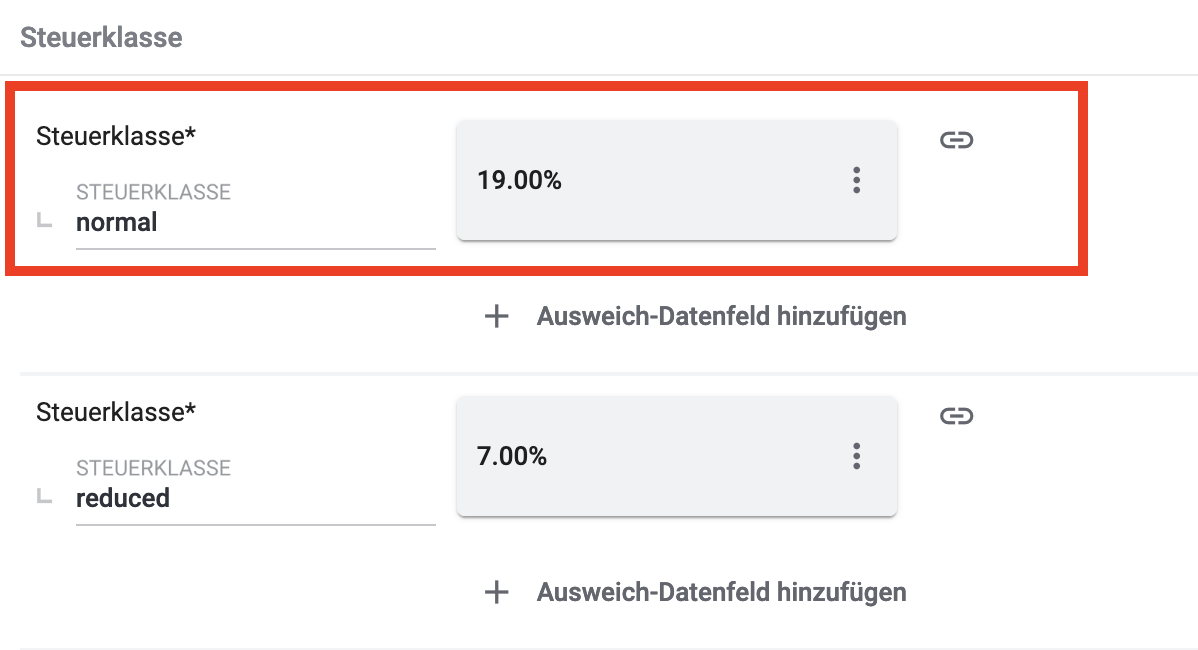Select the 7.00% value text
1198x650 pixels.
click(512, 457)
